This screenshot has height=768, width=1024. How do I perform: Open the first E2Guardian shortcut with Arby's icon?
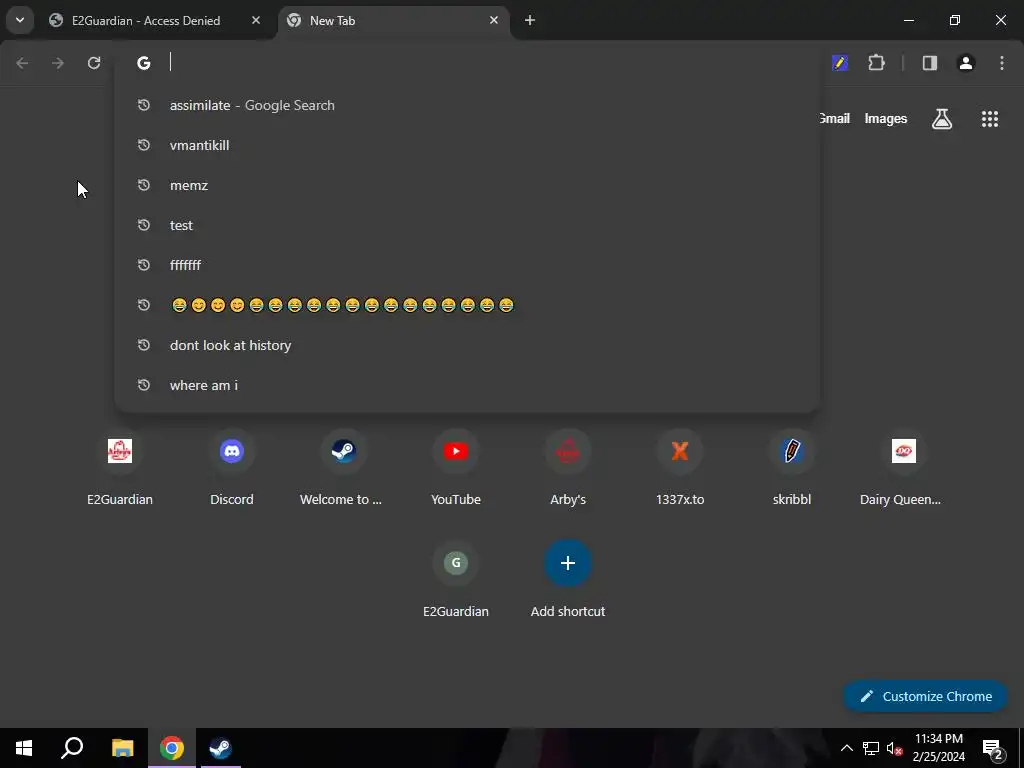tap(120, 469)
